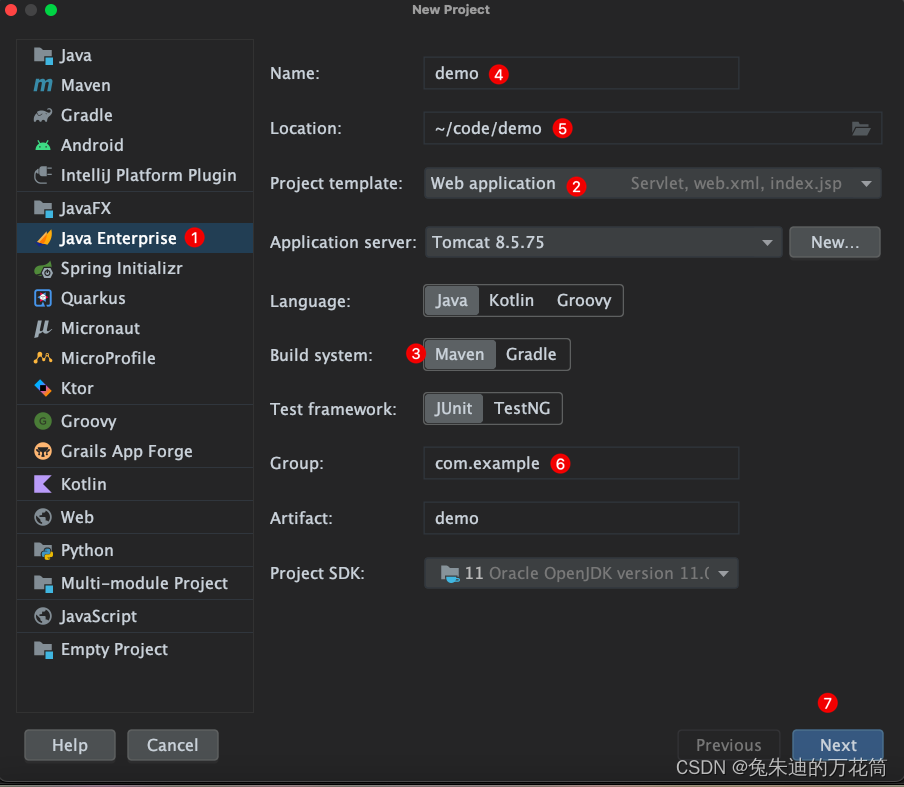Screen dimensions: 904x787
Task: Click the Maven 'm' icon
Action: (x=43, y=85)
